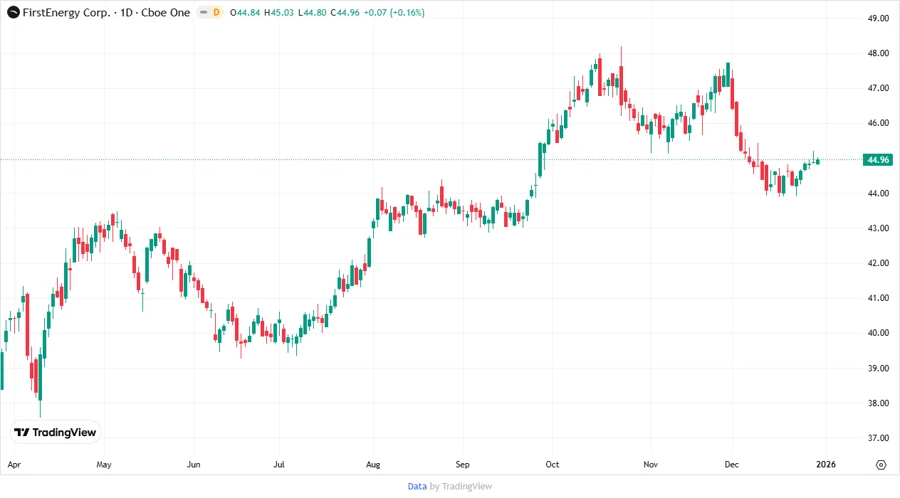Click the 38.00 price axis label
Viewport: 900px width, 498px height.
click(878, 403)
